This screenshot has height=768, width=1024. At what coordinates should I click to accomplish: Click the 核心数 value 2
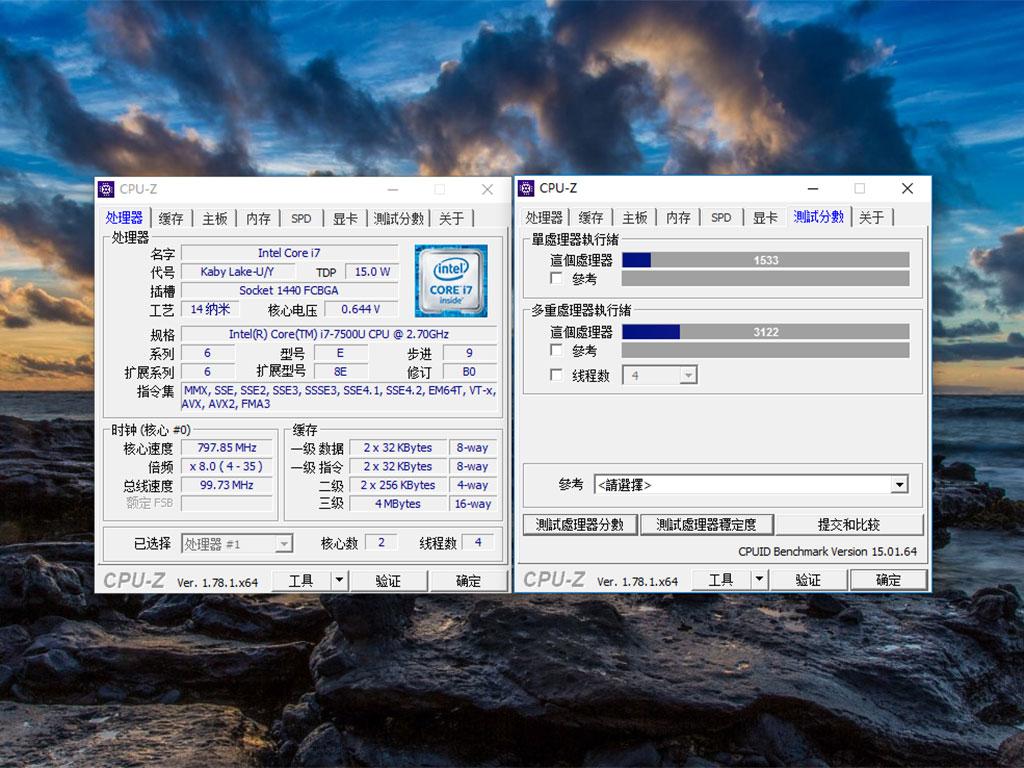(381, 542)
